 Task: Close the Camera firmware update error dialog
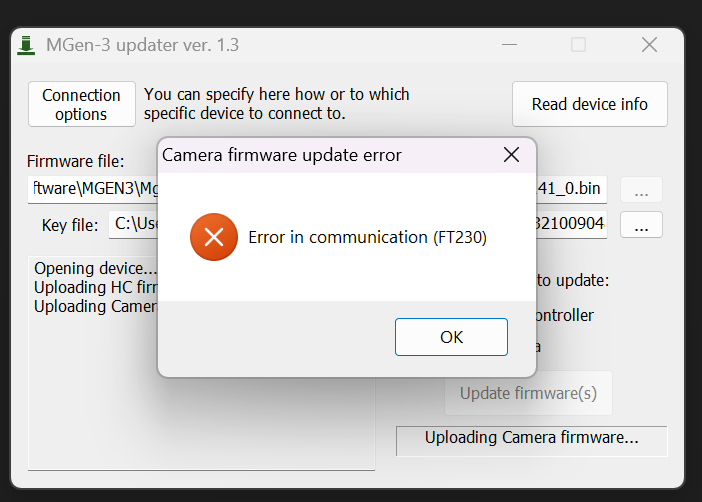click(x=511, y=155)
